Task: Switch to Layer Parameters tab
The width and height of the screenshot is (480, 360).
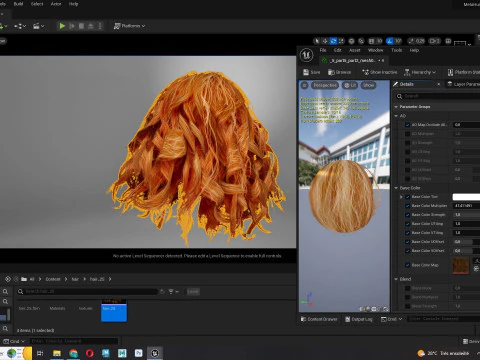Action: coord(463,84)
